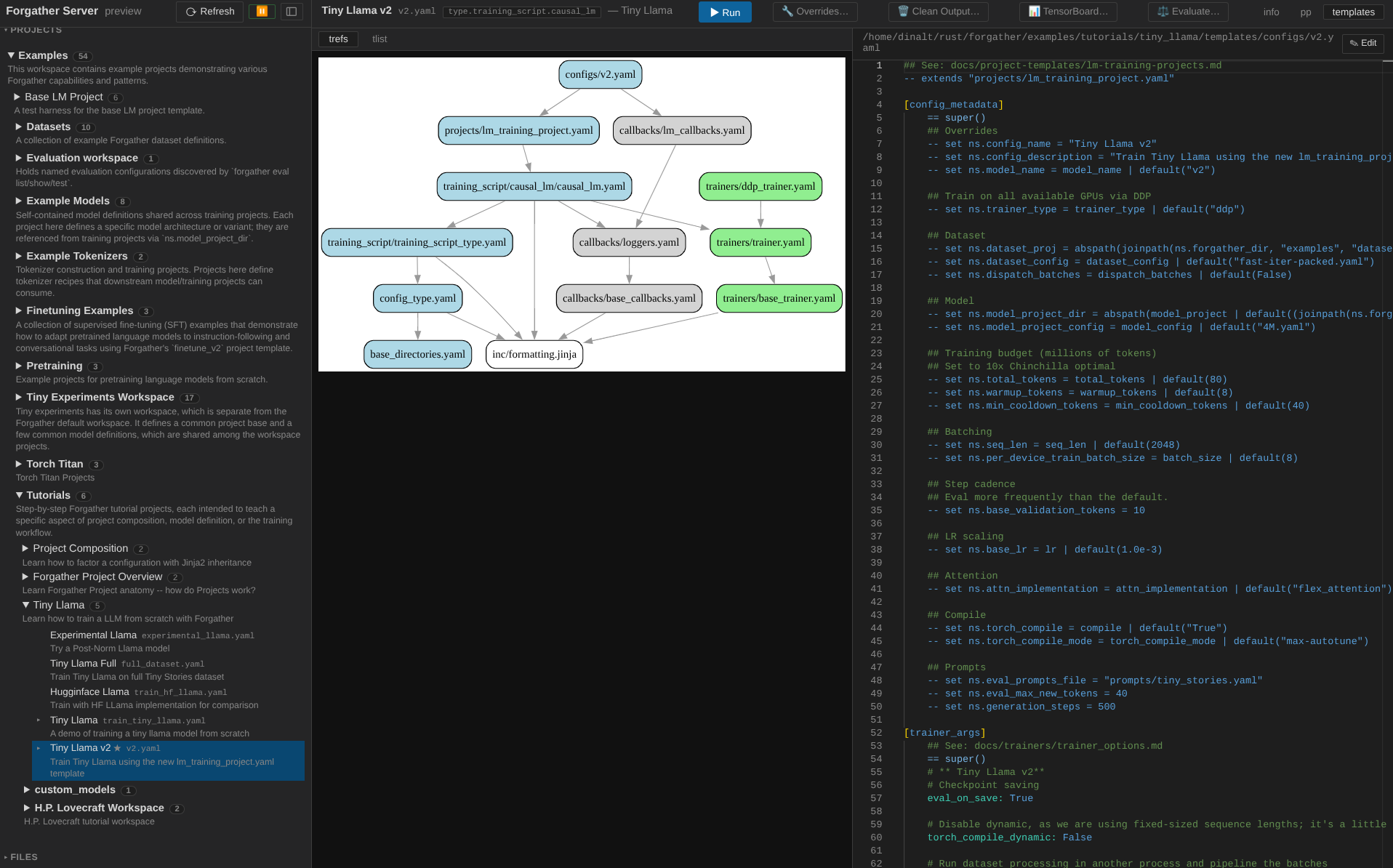Toggle the sidebar panel layout icon
The image size is (1393, 868).
tap(292, 12)
